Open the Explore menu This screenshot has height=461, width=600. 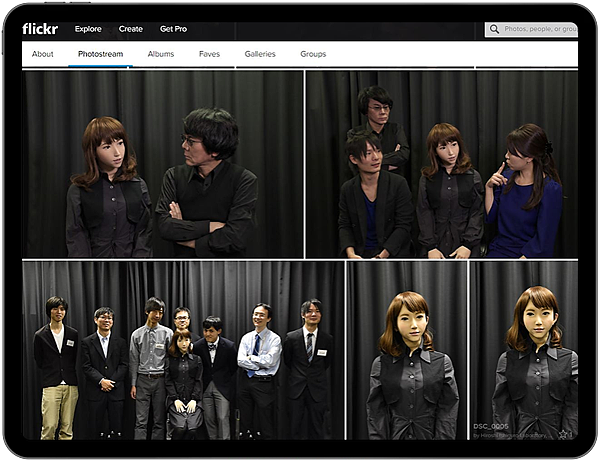coord(88,30)
